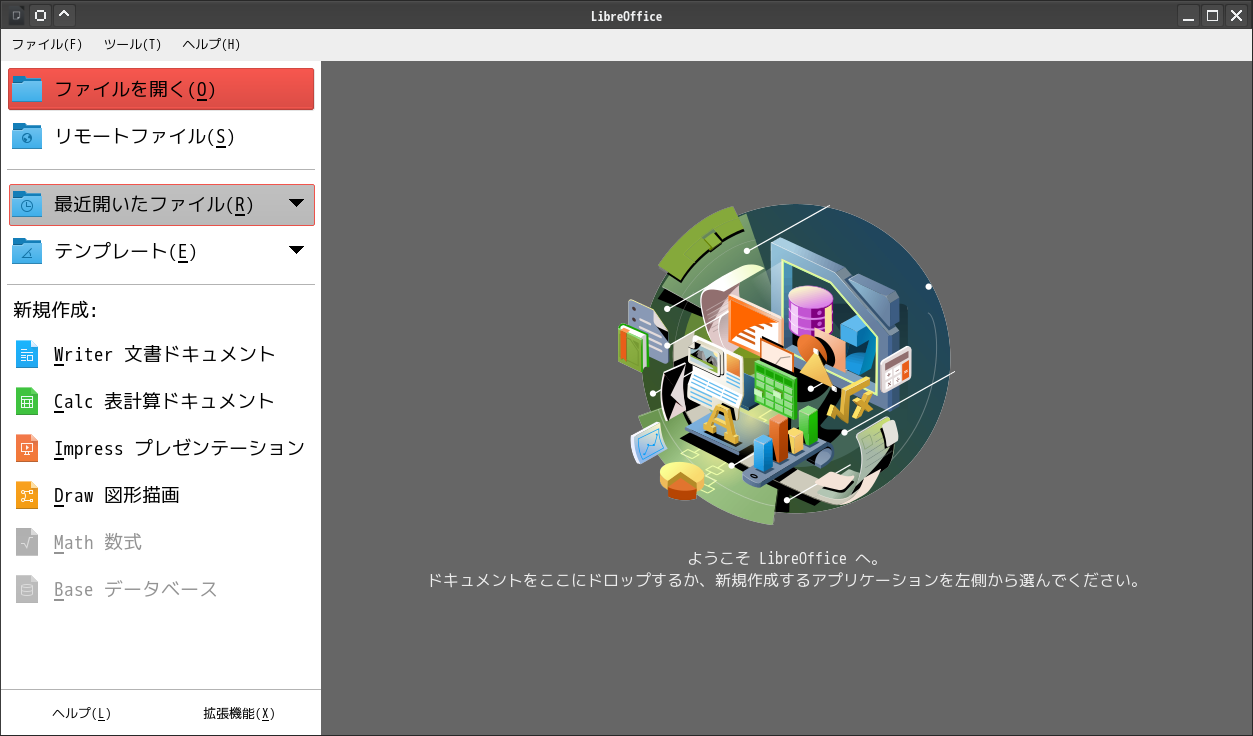Image resolution: width=1253 pixels, height=736 pixels.
Task: Open 拡張機能(X) button
Action: (x=239, y=713)
